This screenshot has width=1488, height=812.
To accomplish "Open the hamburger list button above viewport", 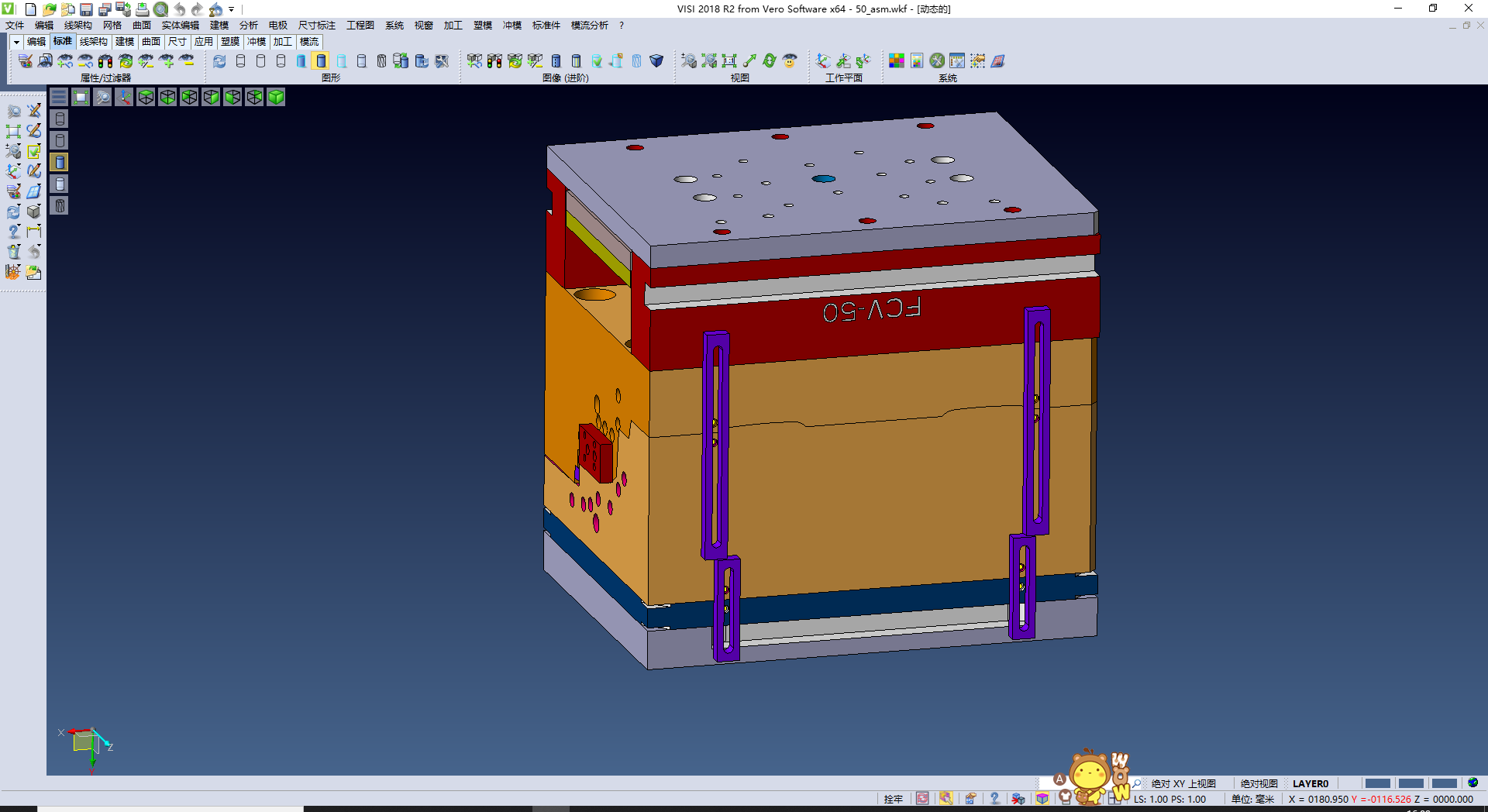I will tap(59, 97).
